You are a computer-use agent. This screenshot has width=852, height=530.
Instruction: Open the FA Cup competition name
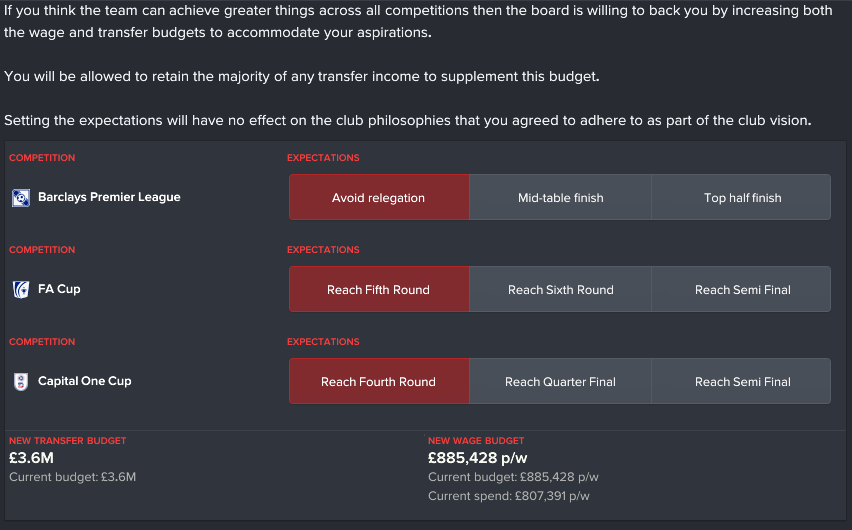tap(59, 290)
